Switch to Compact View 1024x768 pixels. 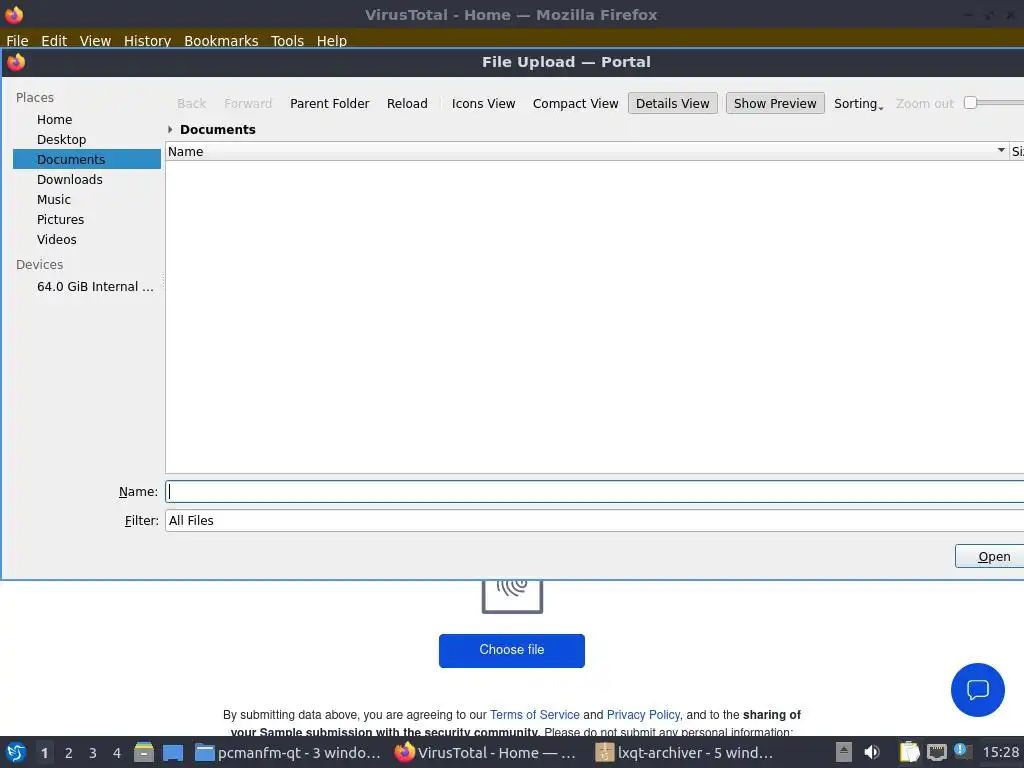pyautogui.click(x=575, y=103)
